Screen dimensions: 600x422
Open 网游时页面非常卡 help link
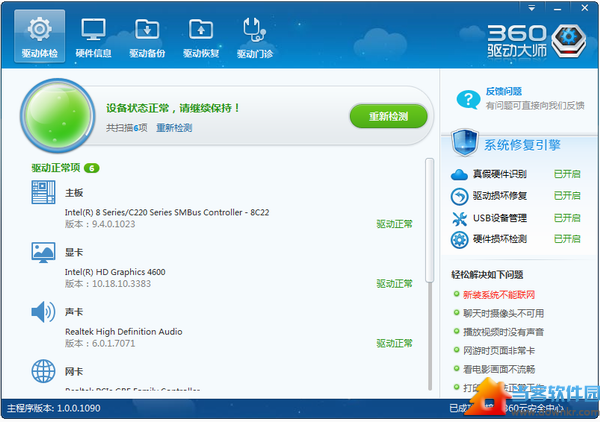pos(499,351)
